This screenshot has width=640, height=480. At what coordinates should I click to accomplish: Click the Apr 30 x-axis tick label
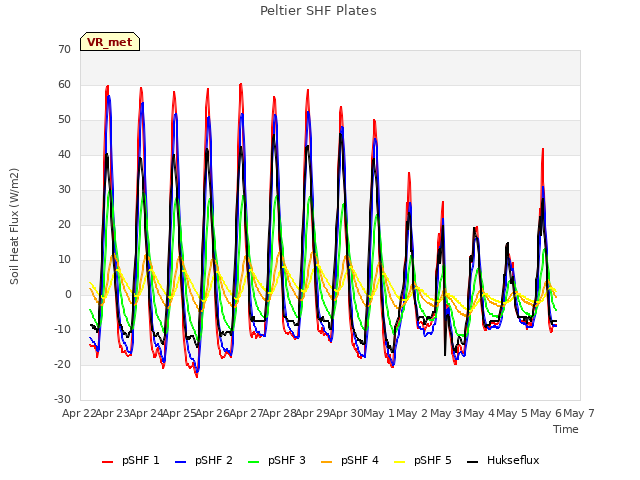(x=346, y=413)
